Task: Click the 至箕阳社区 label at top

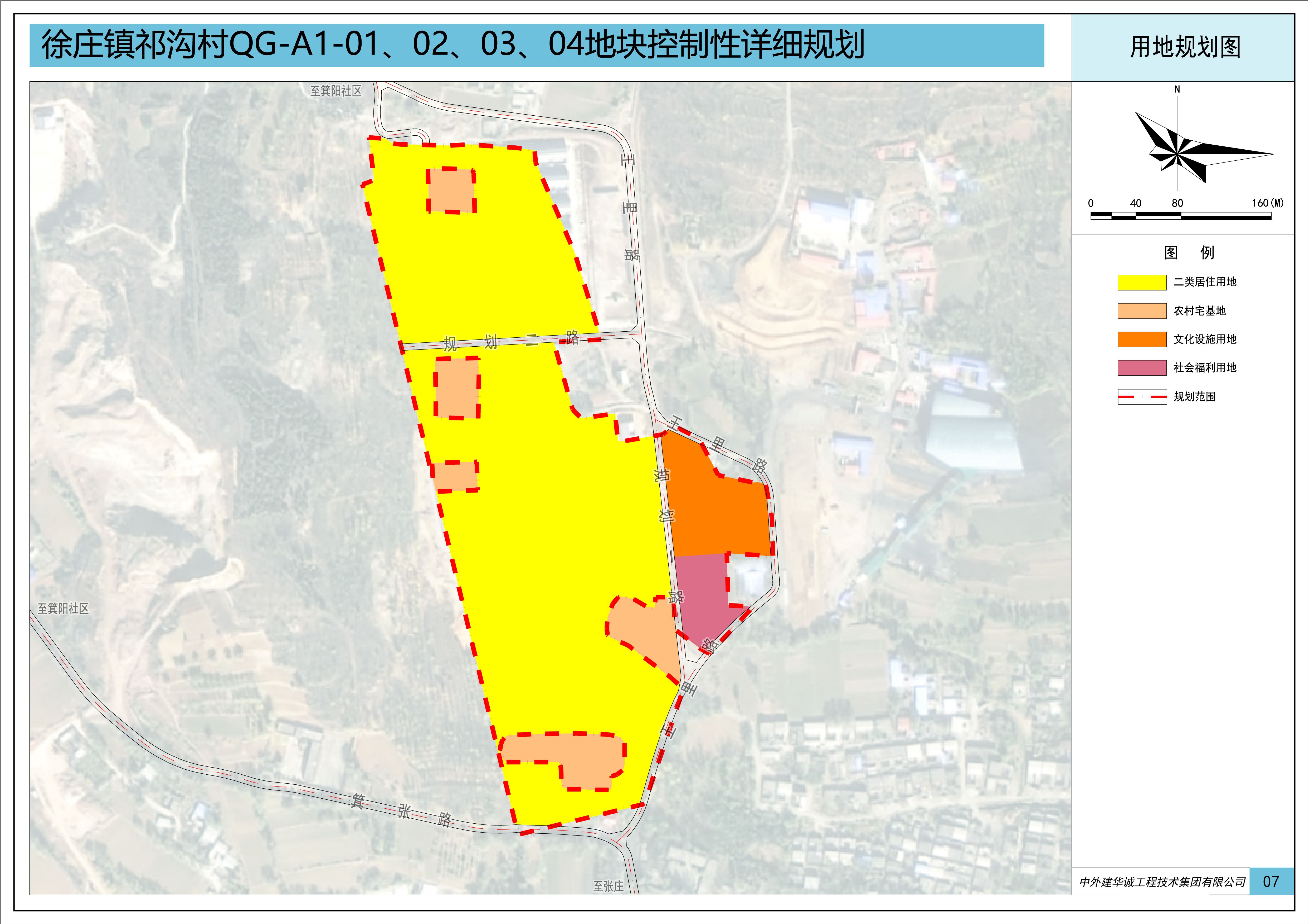Action: 336,91
